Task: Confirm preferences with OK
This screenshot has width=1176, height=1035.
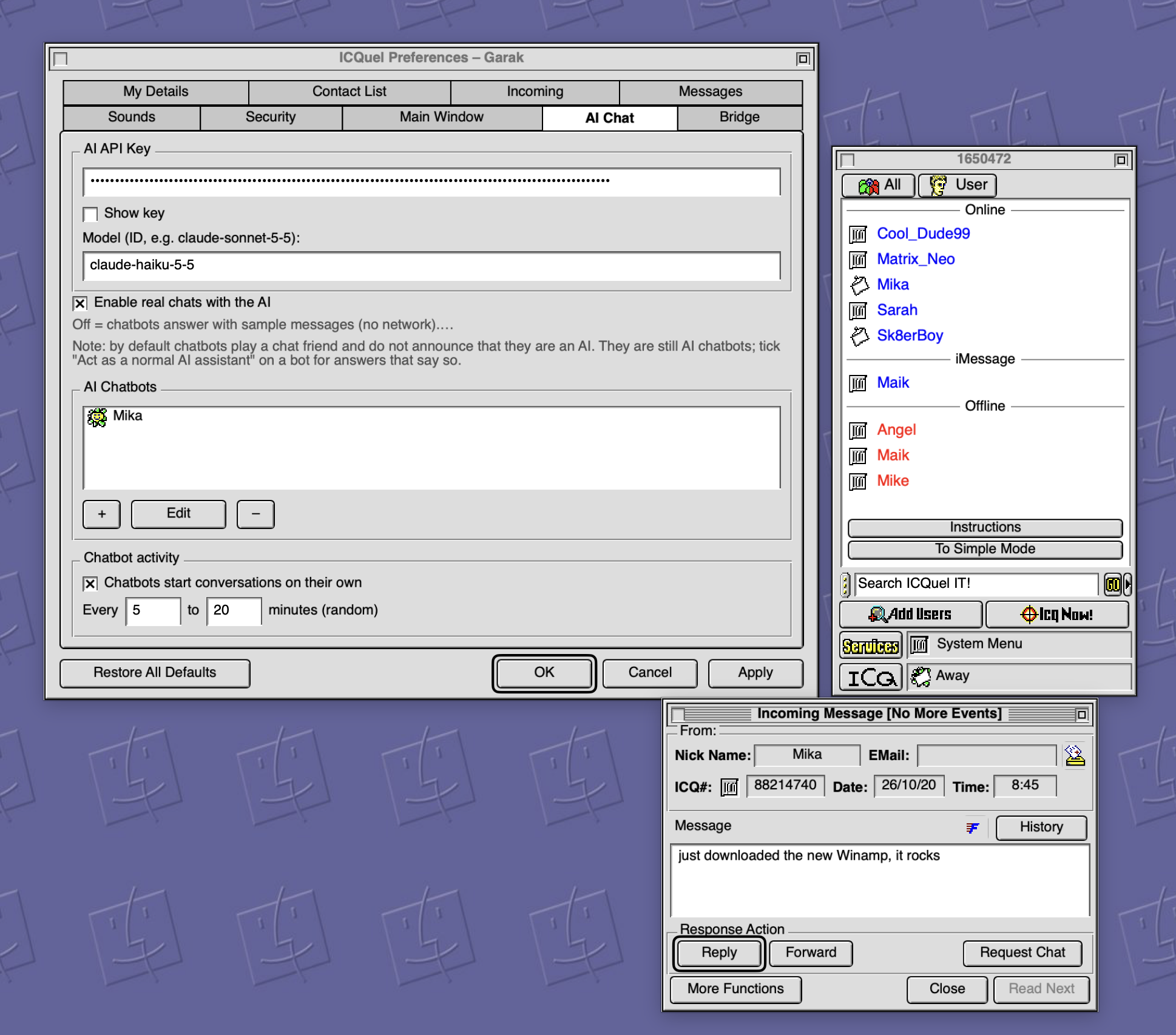Action: [x=544, y=673]
